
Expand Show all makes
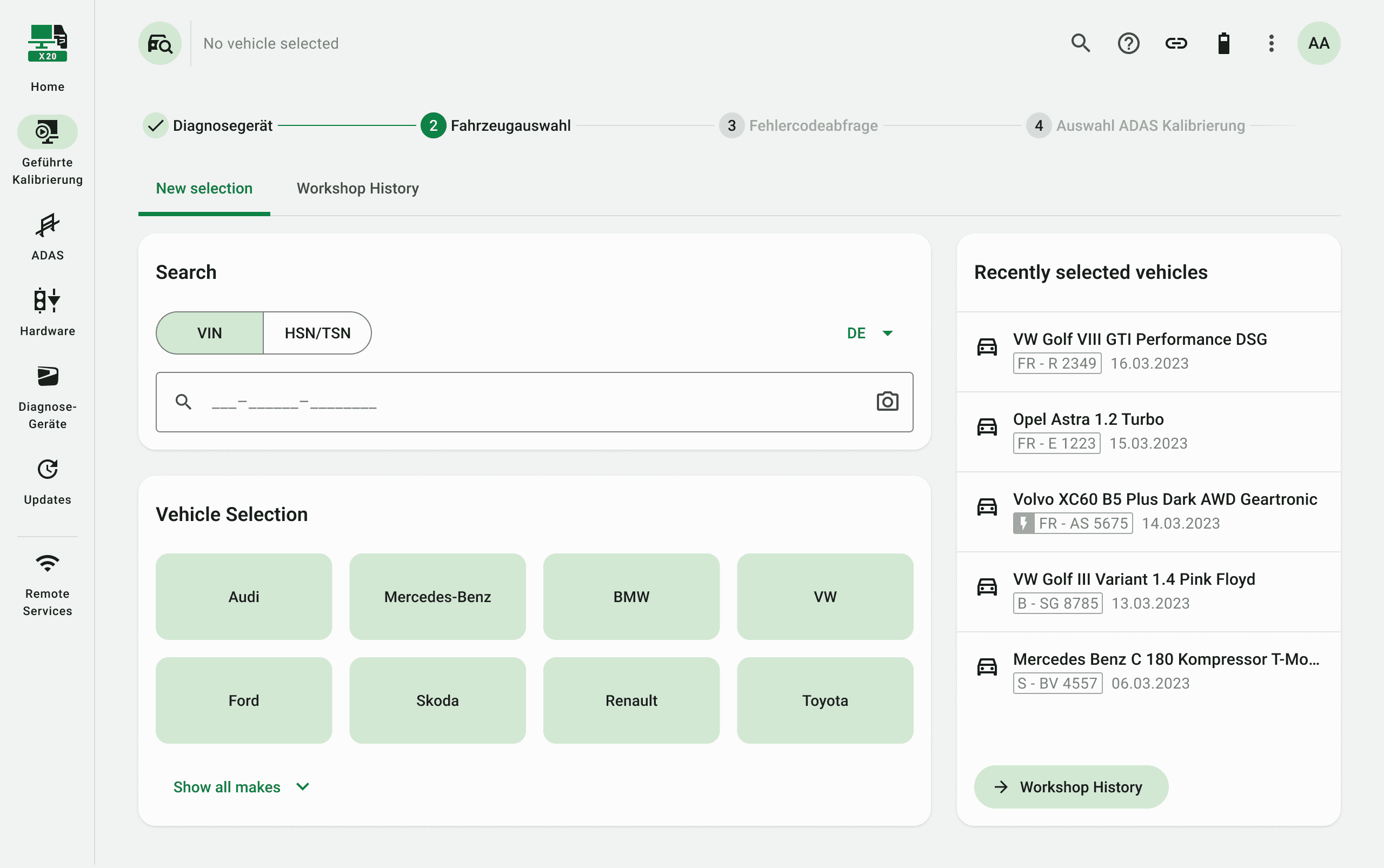[x=242, y=786]
